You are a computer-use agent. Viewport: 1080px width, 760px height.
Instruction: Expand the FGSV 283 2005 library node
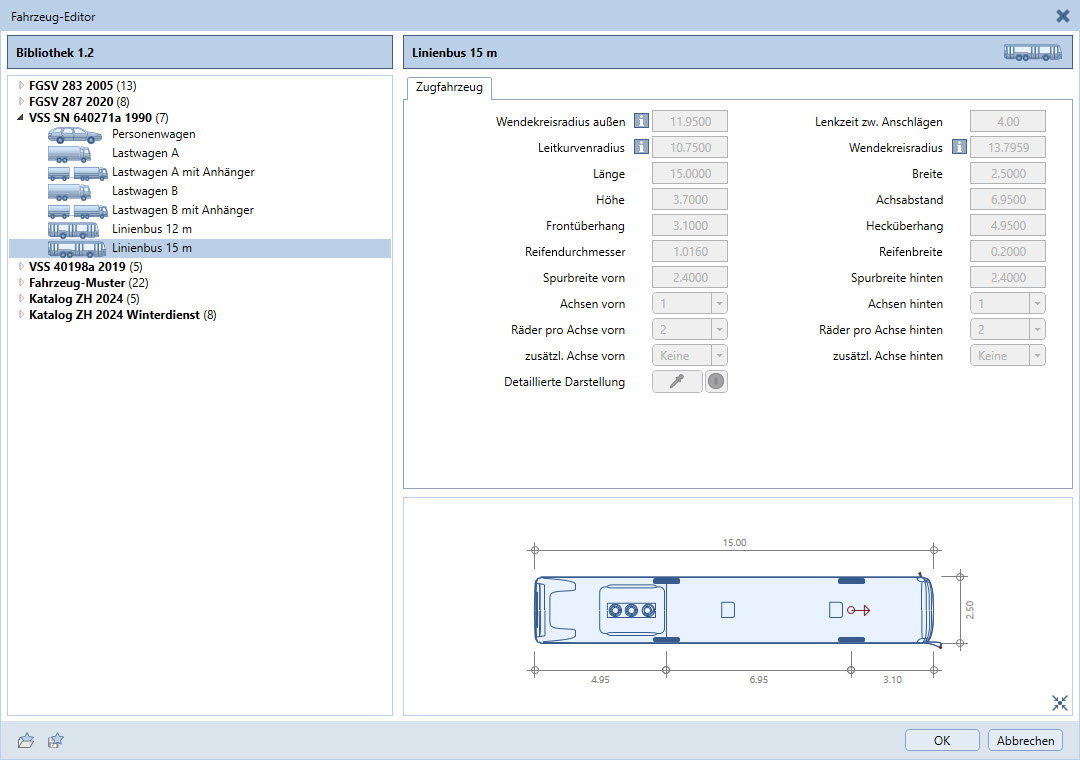click(21, 86)
